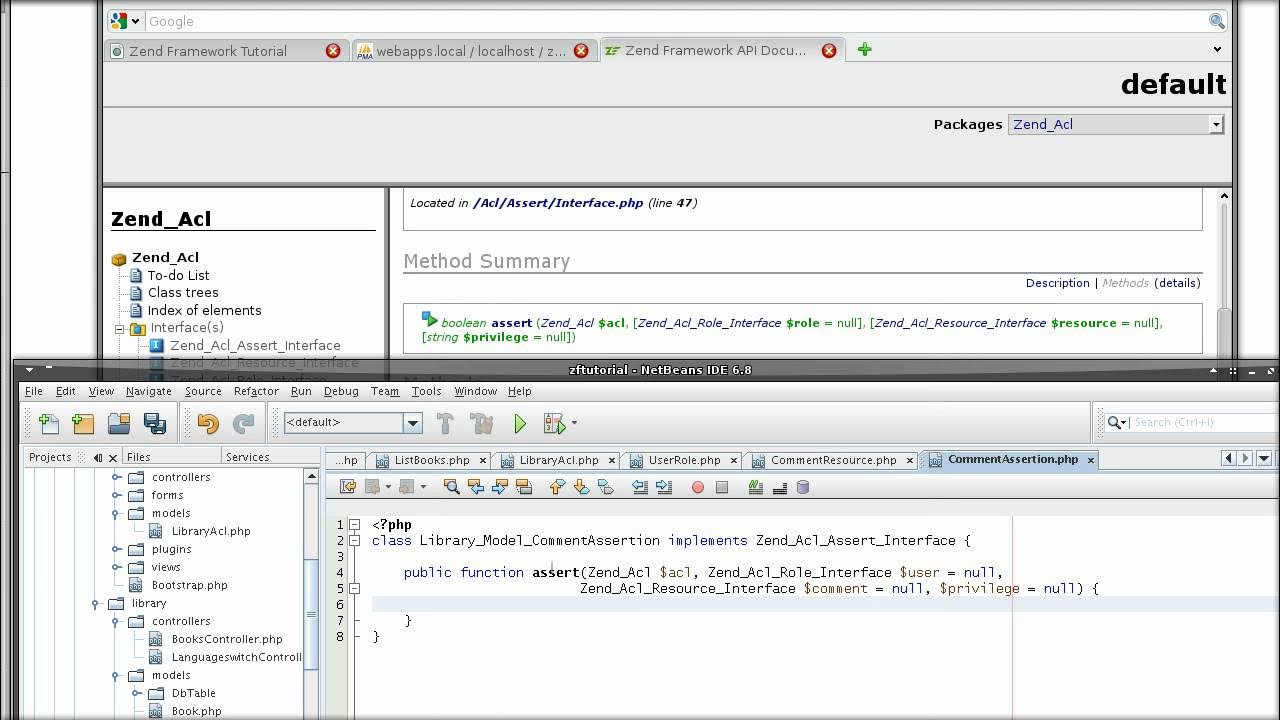The image size is (1280, 720).
Task: Open the Class trees link
Action: (183, 292)
